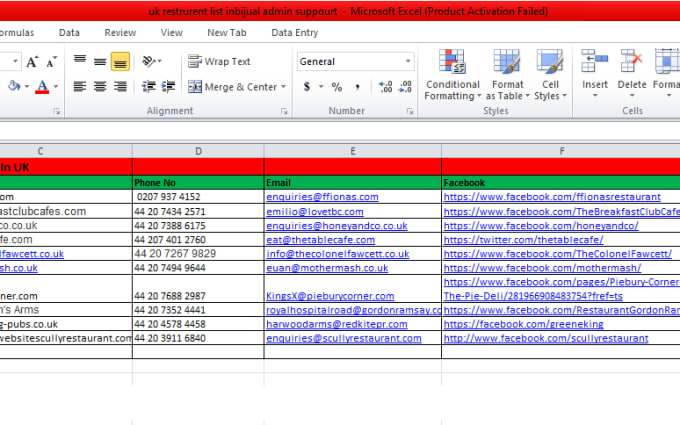Viewport: 680px width, 425px height.
Task: Open the Data Entry tab
Action: tap(294, 33)
